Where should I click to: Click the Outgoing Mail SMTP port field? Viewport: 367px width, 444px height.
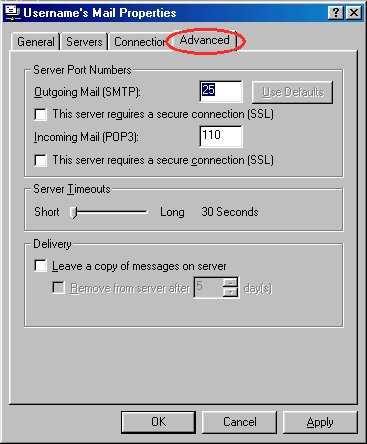click(221, 92)
